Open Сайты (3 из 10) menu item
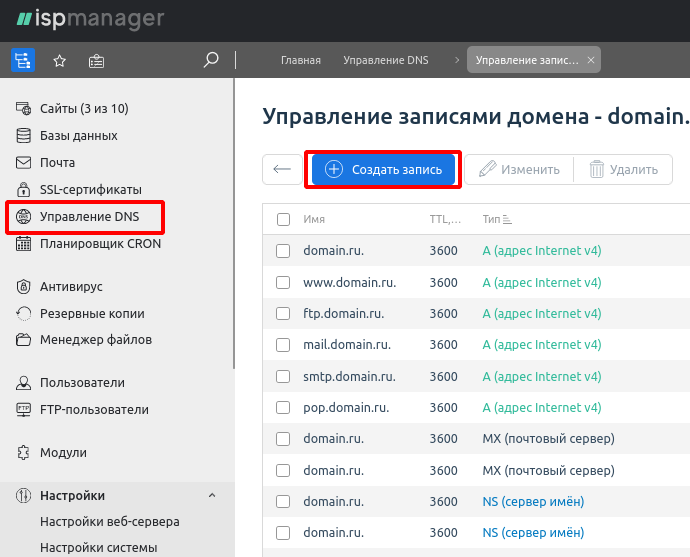The image size is (690, 557). (84, 109)
